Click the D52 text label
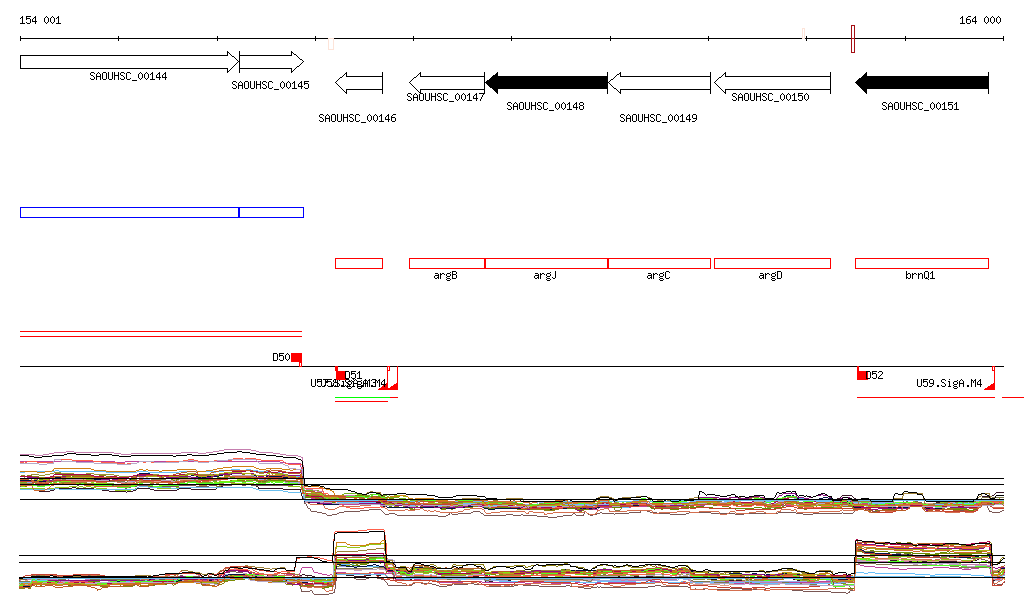The width and height of the screenshot is (1024, 611). tap(874, 375)
